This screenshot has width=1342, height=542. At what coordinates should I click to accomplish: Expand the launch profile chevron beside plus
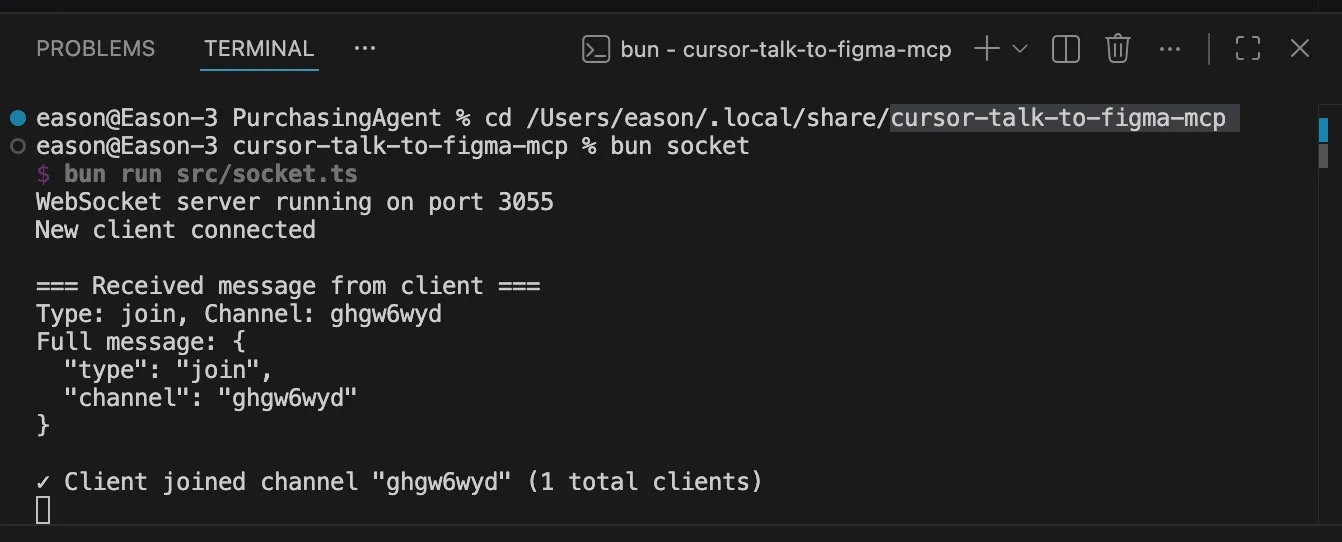click(x=1020, y=48)
